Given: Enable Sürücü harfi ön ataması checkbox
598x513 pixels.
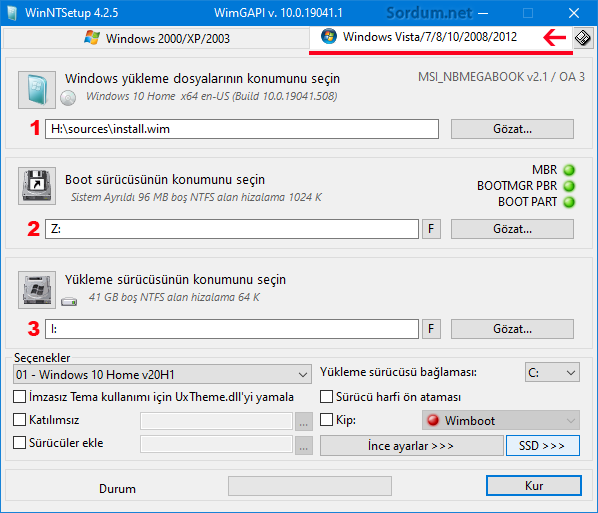Looking at the screenshot, I should tap(326, 397).
